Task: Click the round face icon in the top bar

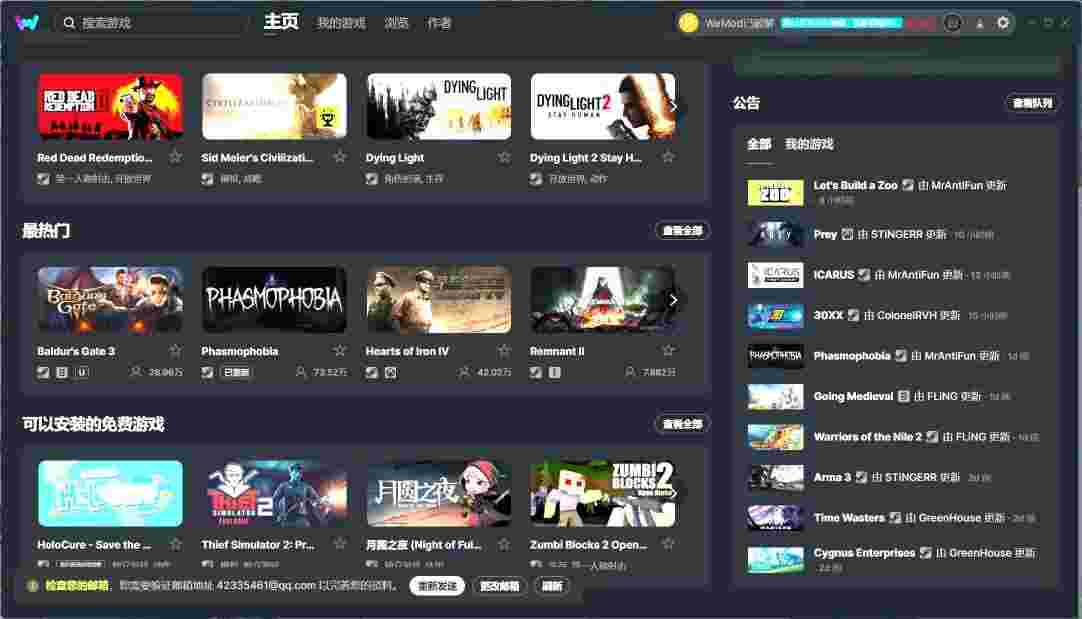Action: [x=952, y=23]
